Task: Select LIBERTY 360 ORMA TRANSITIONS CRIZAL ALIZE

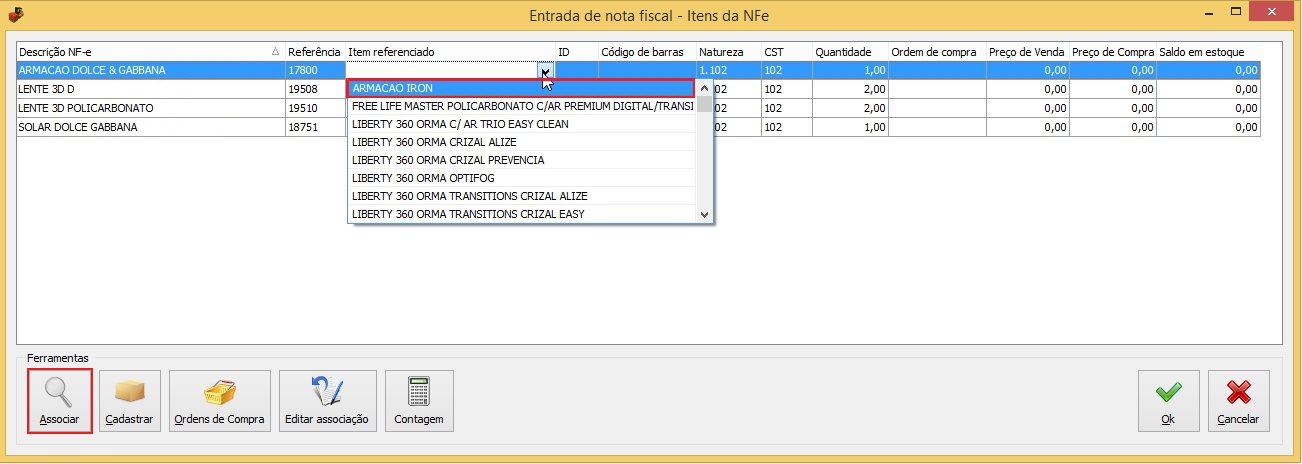Action: [x=521, y=196]
